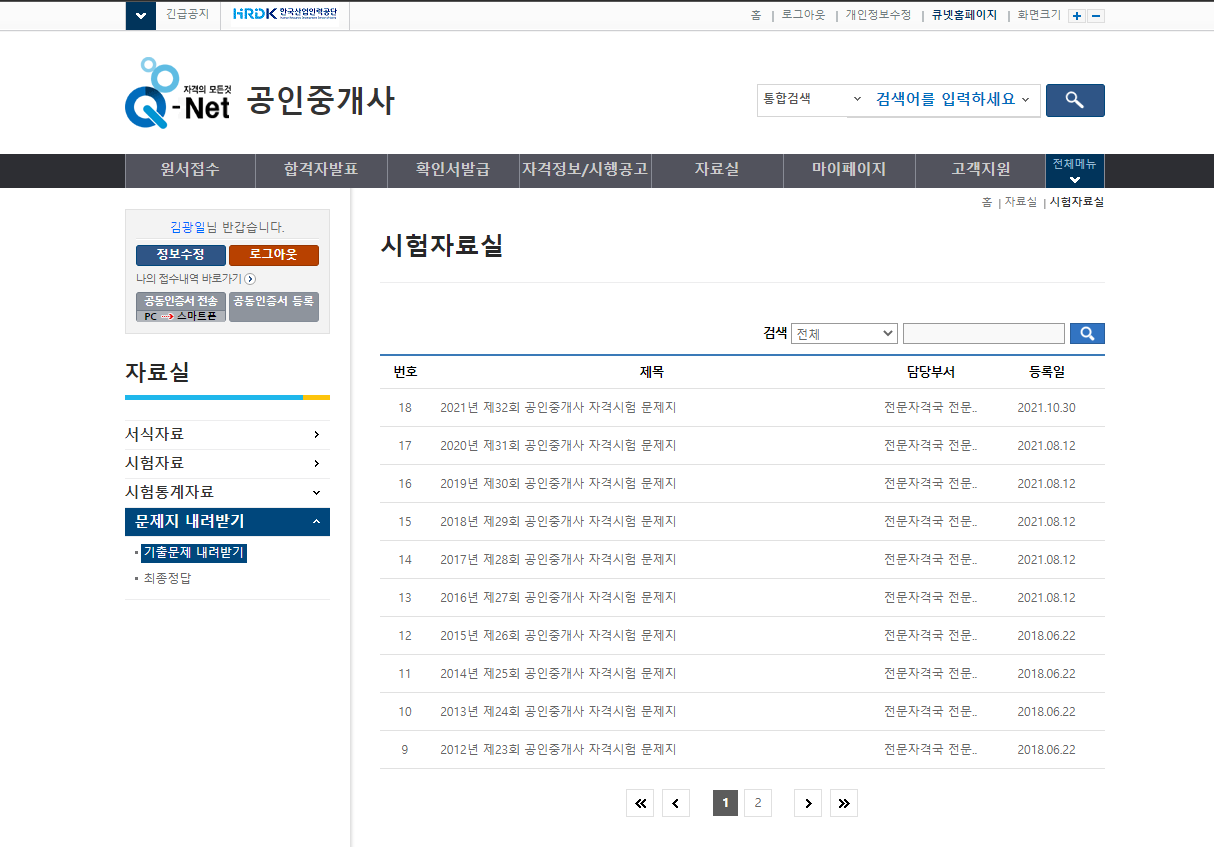Click the orange 로그아웃 button

click(273, 255)
